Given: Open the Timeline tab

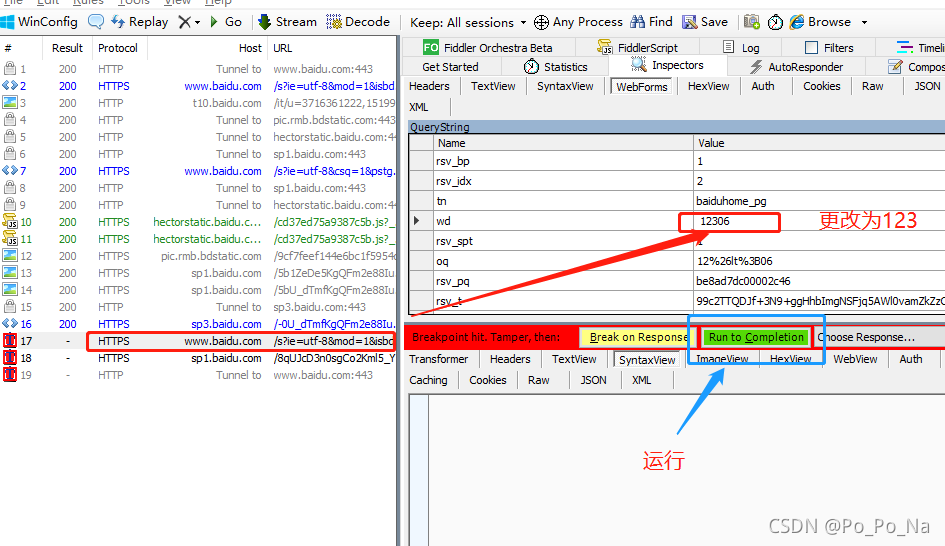Looking at the screenshot, I should coord(921,48).
